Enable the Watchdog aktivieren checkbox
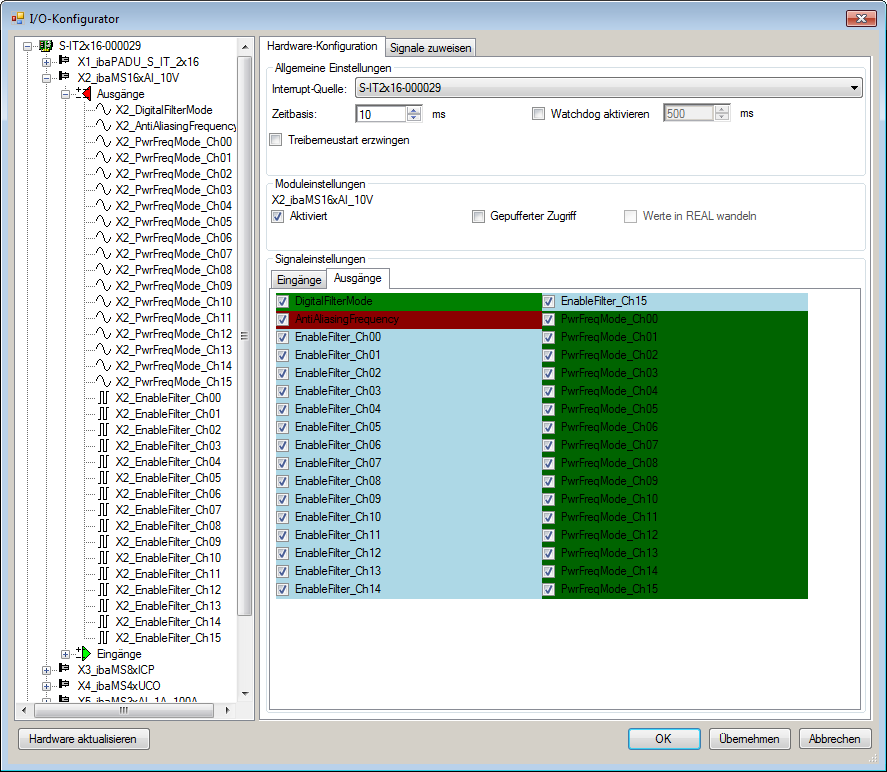 click(539, 114)
